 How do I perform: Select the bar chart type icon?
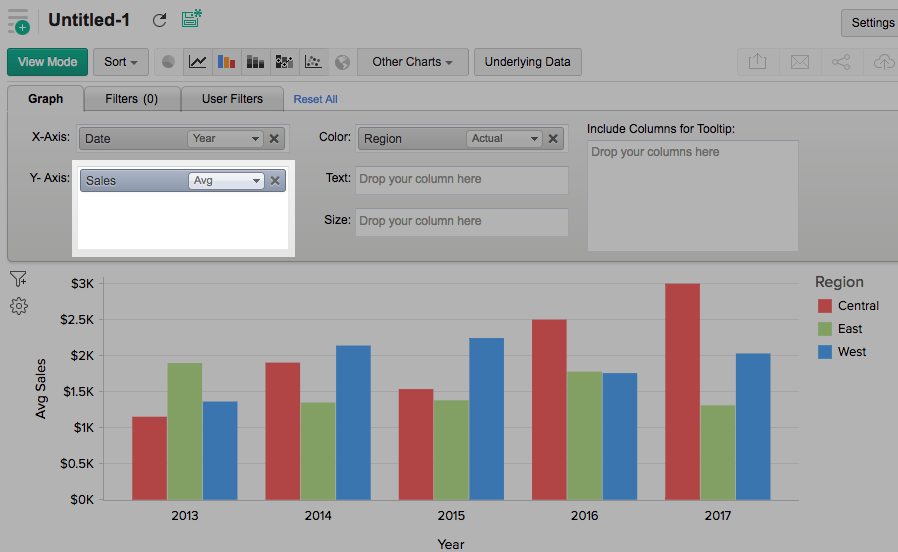click(227, 62)
